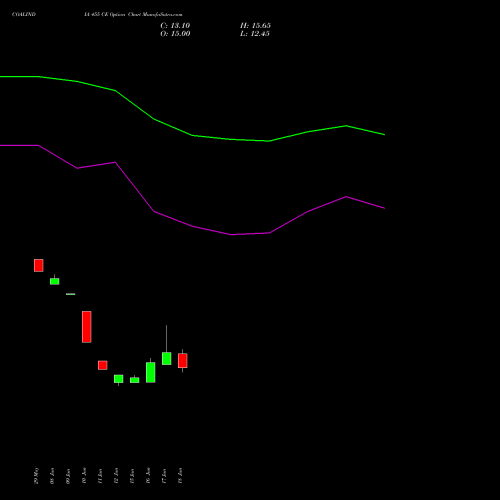Select the green 12 Jun candlestick
Image resolution: width=500 pixels, height=500 pixels.
tap(119, 379)
